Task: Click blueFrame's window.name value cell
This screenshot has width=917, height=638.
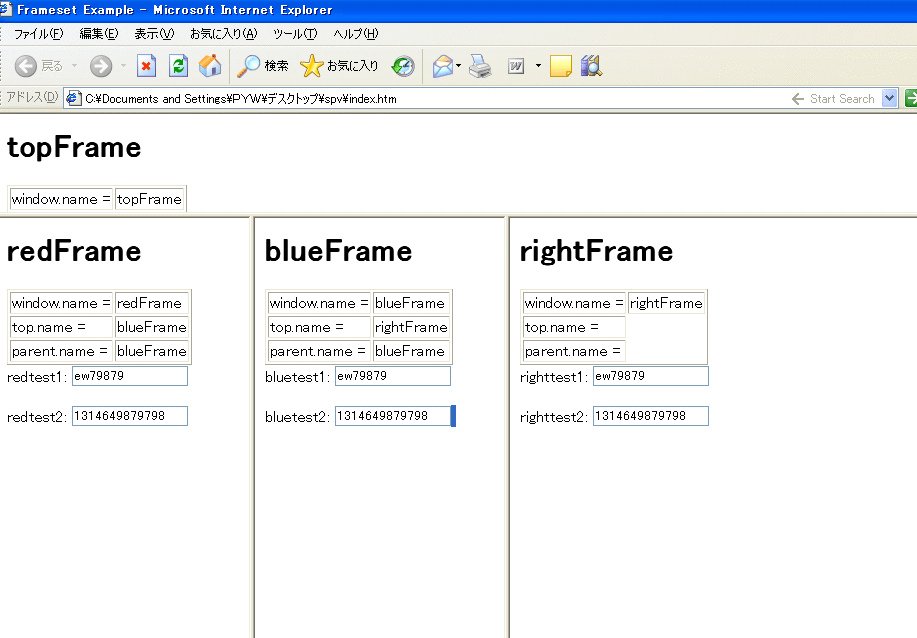Action: point(411,303)
